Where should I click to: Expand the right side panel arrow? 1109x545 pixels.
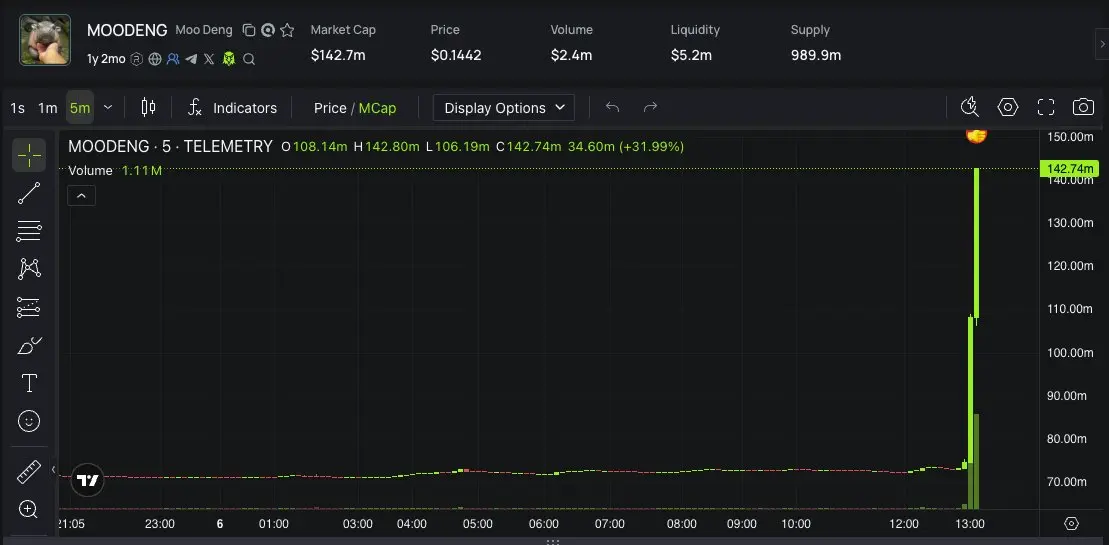(x=1102, y=44)
